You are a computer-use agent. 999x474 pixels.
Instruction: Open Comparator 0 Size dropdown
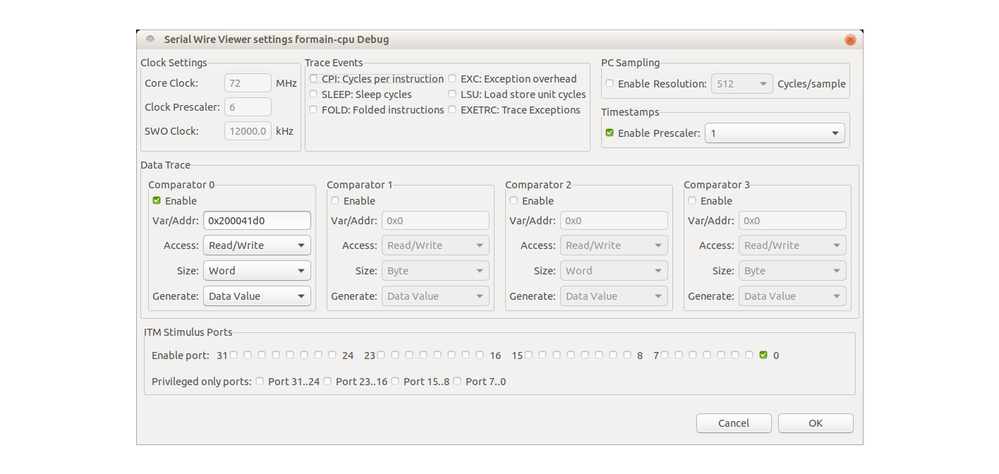(257, 271)
